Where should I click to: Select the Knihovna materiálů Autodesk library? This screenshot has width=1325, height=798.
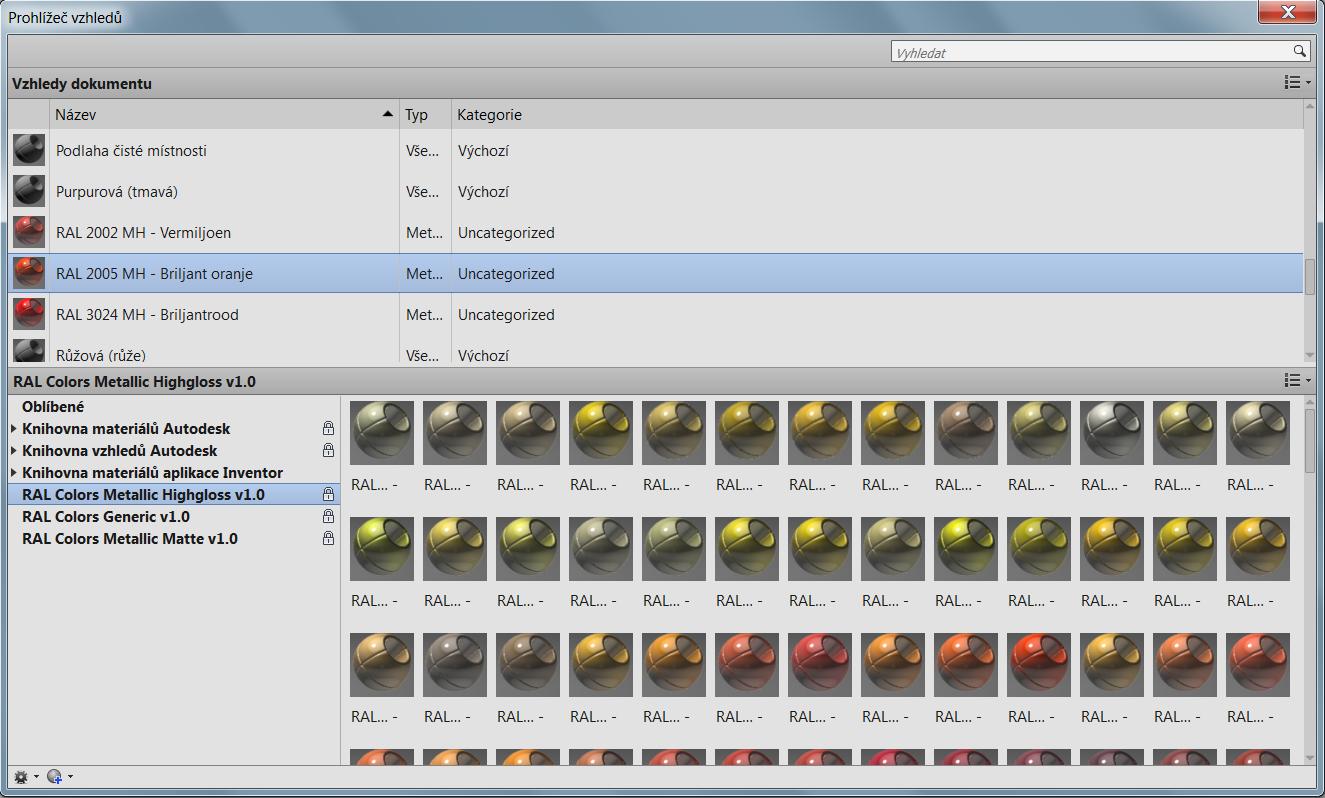click(x=126, y=428)
